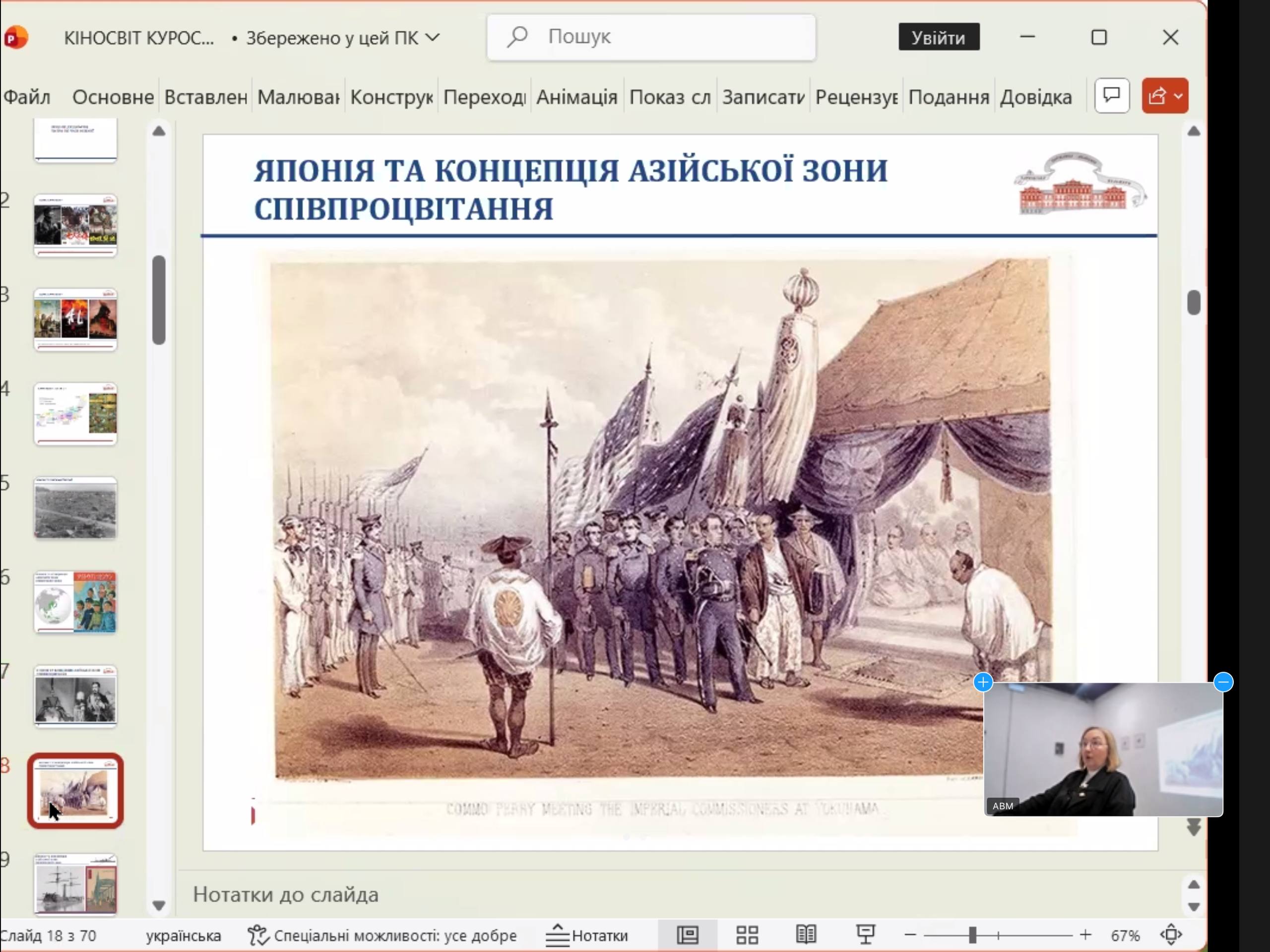Click the accessibility checker status icon
Viewport: 1270px width, 952px height.
pos(258,935)
